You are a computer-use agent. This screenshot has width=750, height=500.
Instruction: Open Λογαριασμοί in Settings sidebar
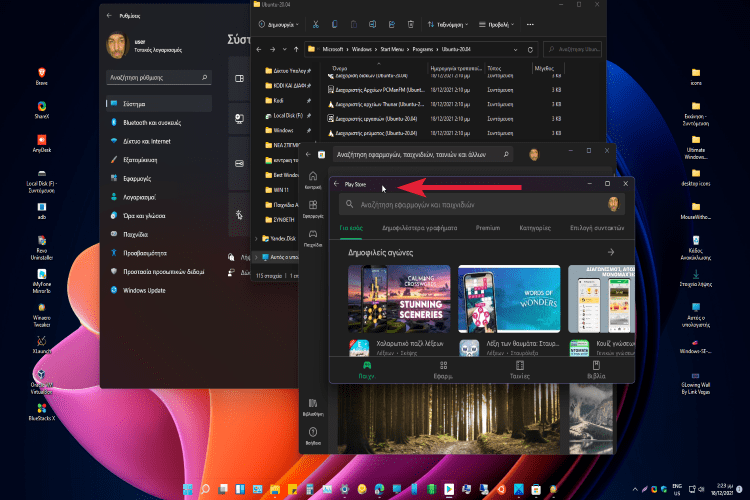(159, 197)
